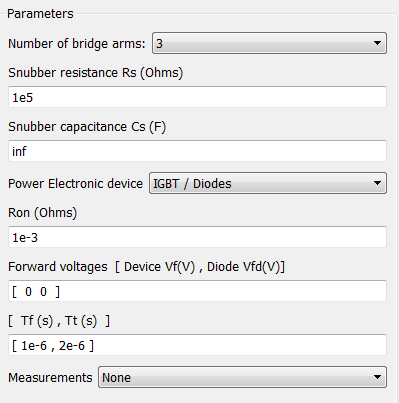
Task: Click the Snubber resistance Rs input field
Action: pyautogui.click(x=197, y=97)
